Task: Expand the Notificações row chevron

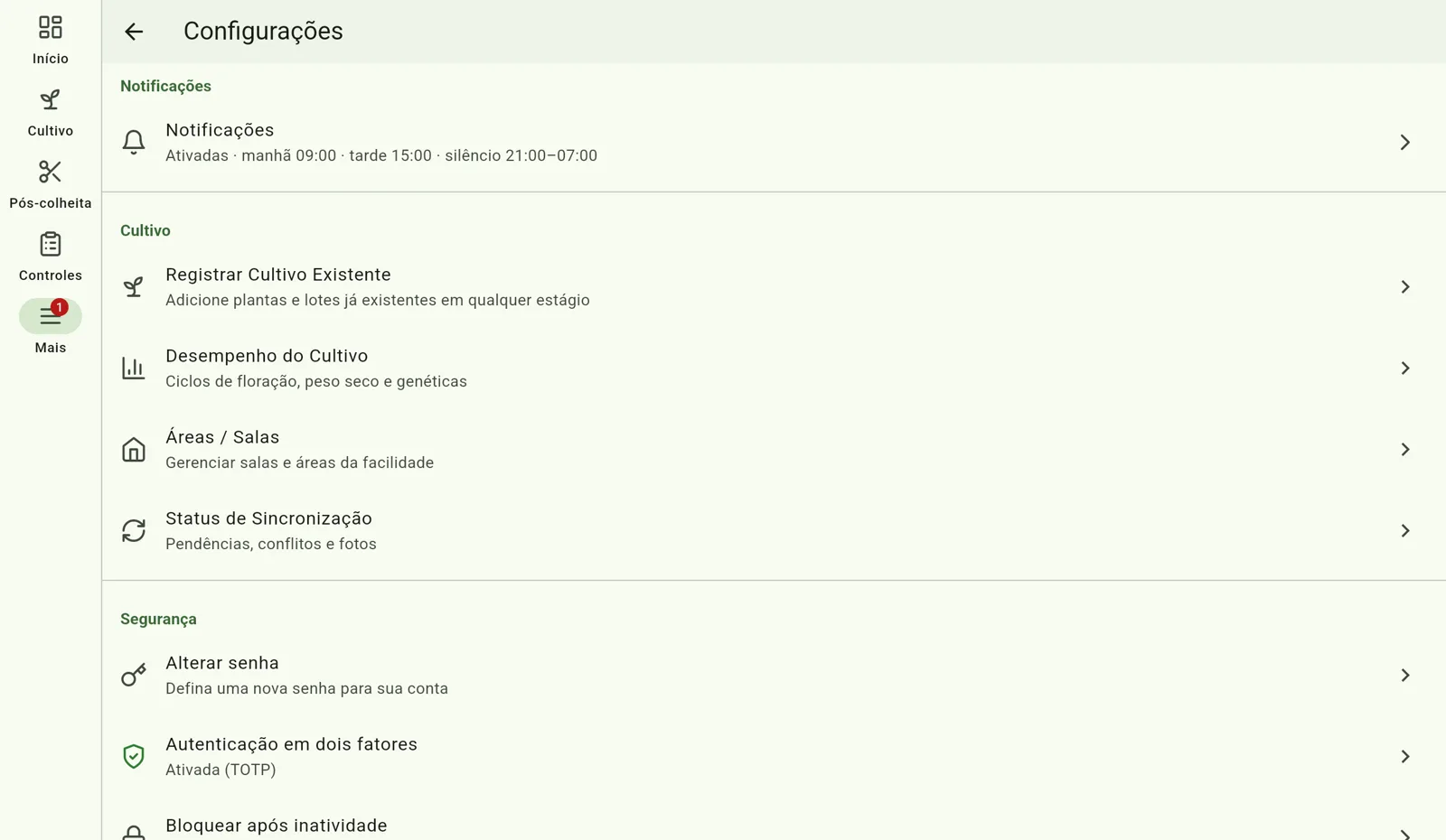Action: (1405, 142)
